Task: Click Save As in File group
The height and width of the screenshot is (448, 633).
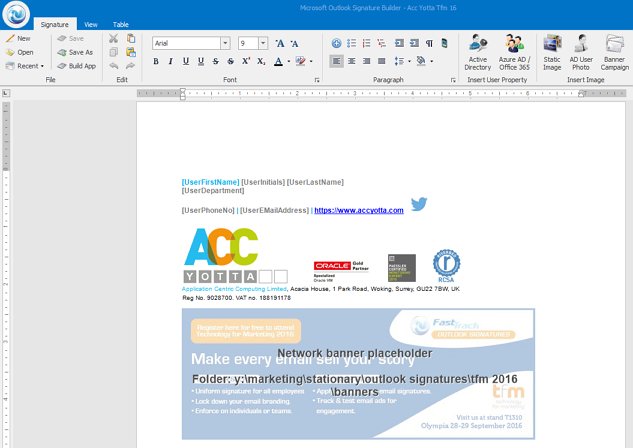Action: tap(75, 52)
